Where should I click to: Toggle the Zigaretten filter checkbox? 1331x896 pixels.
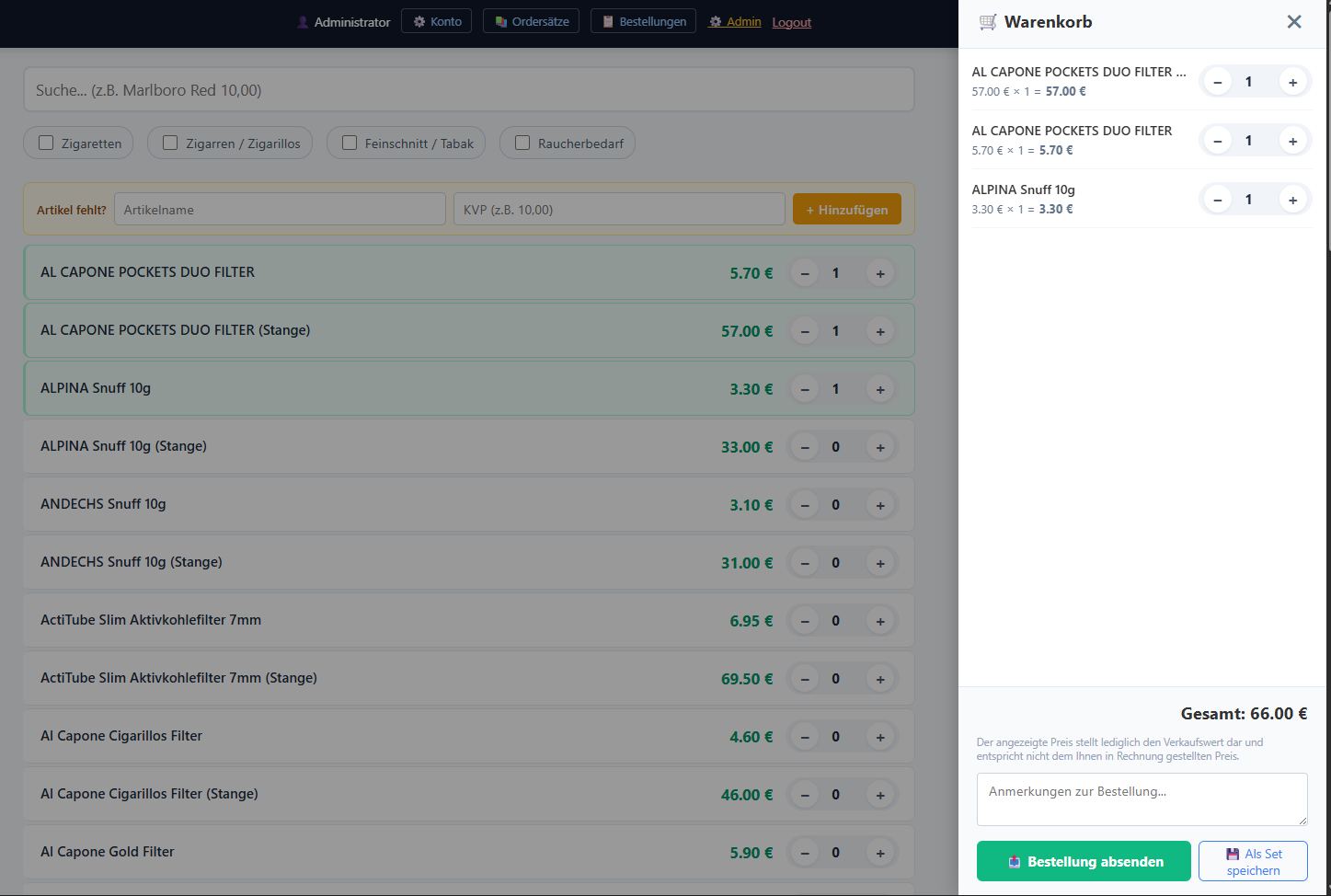[x=46, y=143]
